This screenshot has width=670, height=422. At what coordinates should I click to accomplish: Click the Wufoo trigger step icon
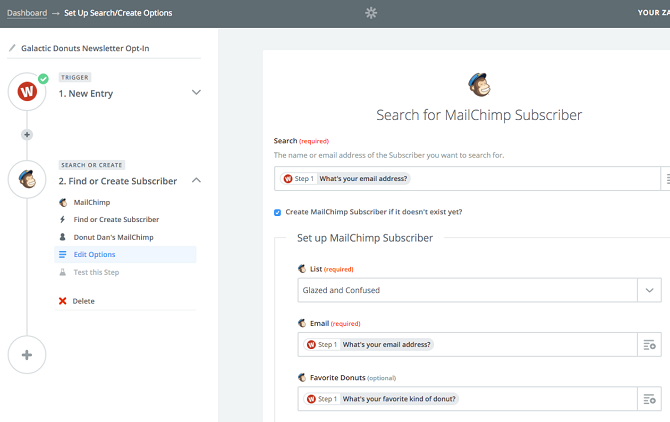click(27, 91)
